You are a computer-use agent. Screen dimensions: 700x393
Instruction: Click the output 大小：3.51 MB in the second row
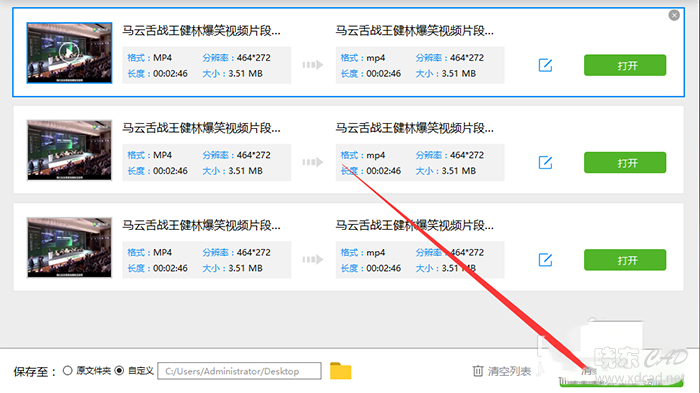pyautogui.click(x=446, y=171)
